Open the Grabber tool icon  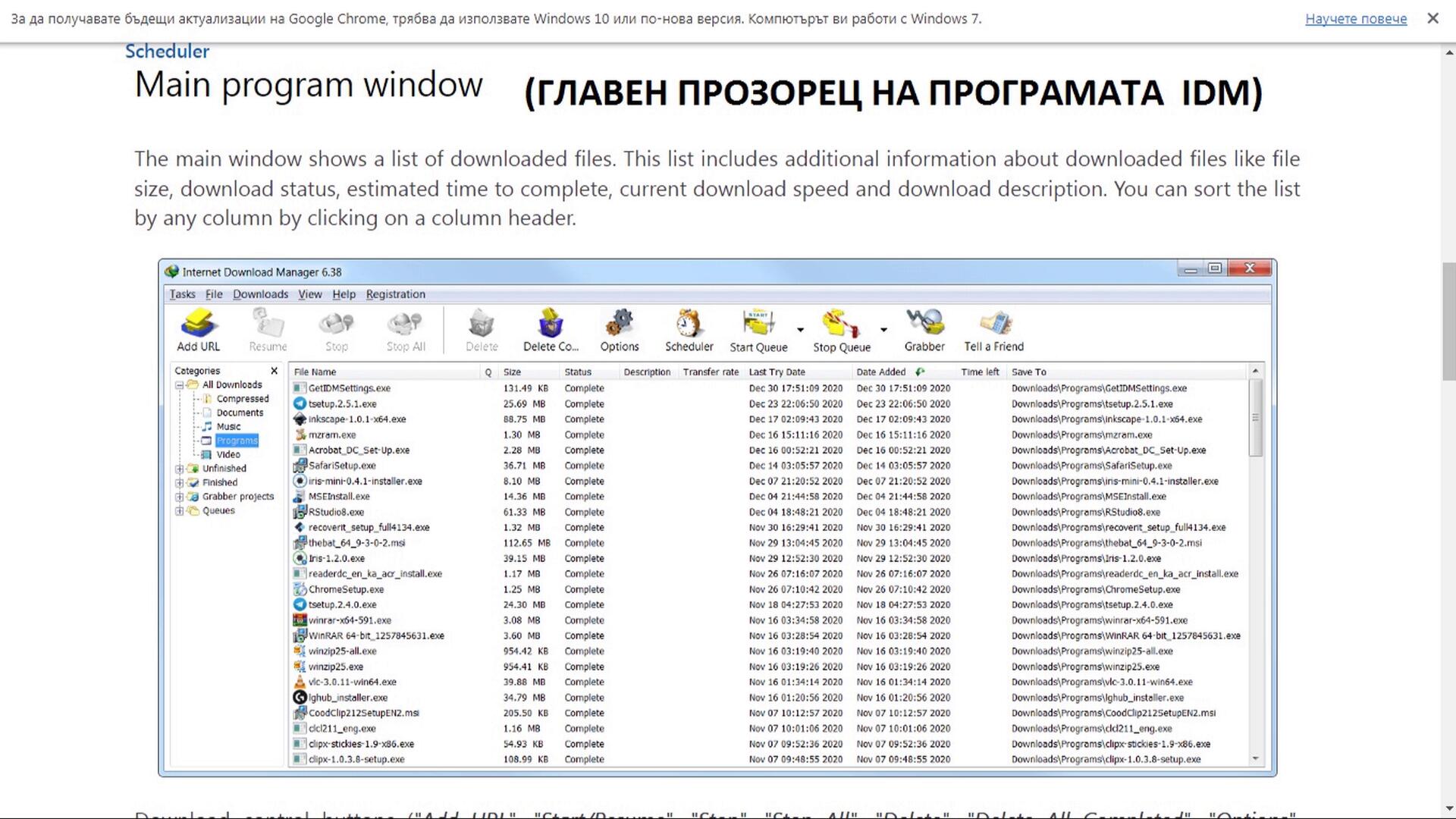tap(924, 323)
